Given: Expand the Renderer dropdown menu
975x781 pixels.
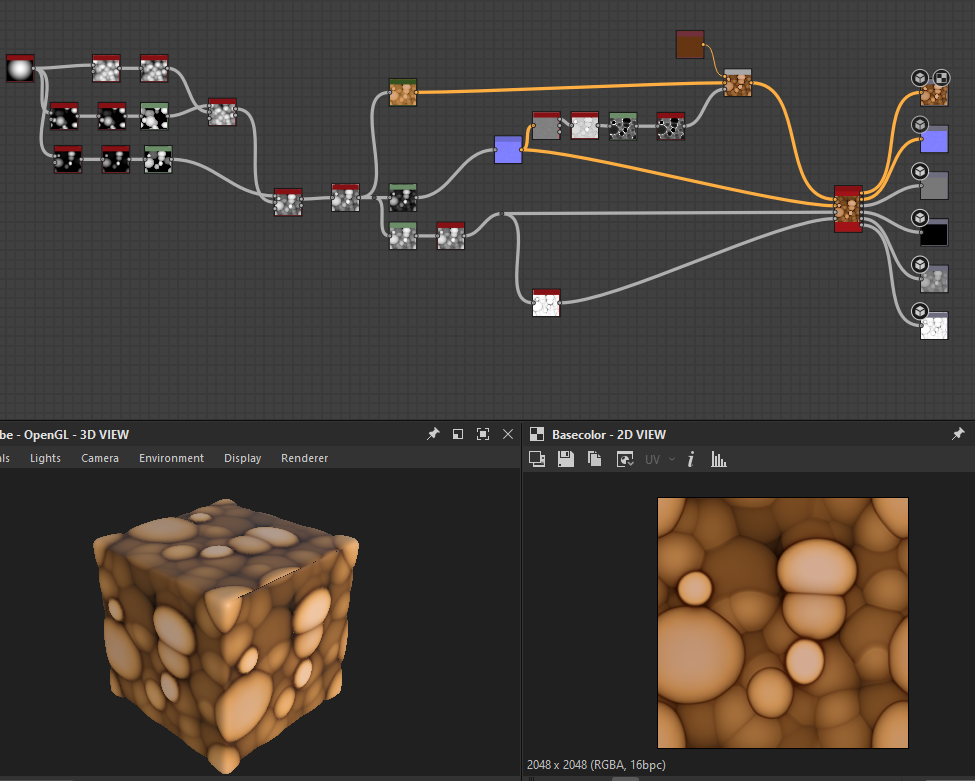Looking at the screenshot, I should click(x=304, y=458).
